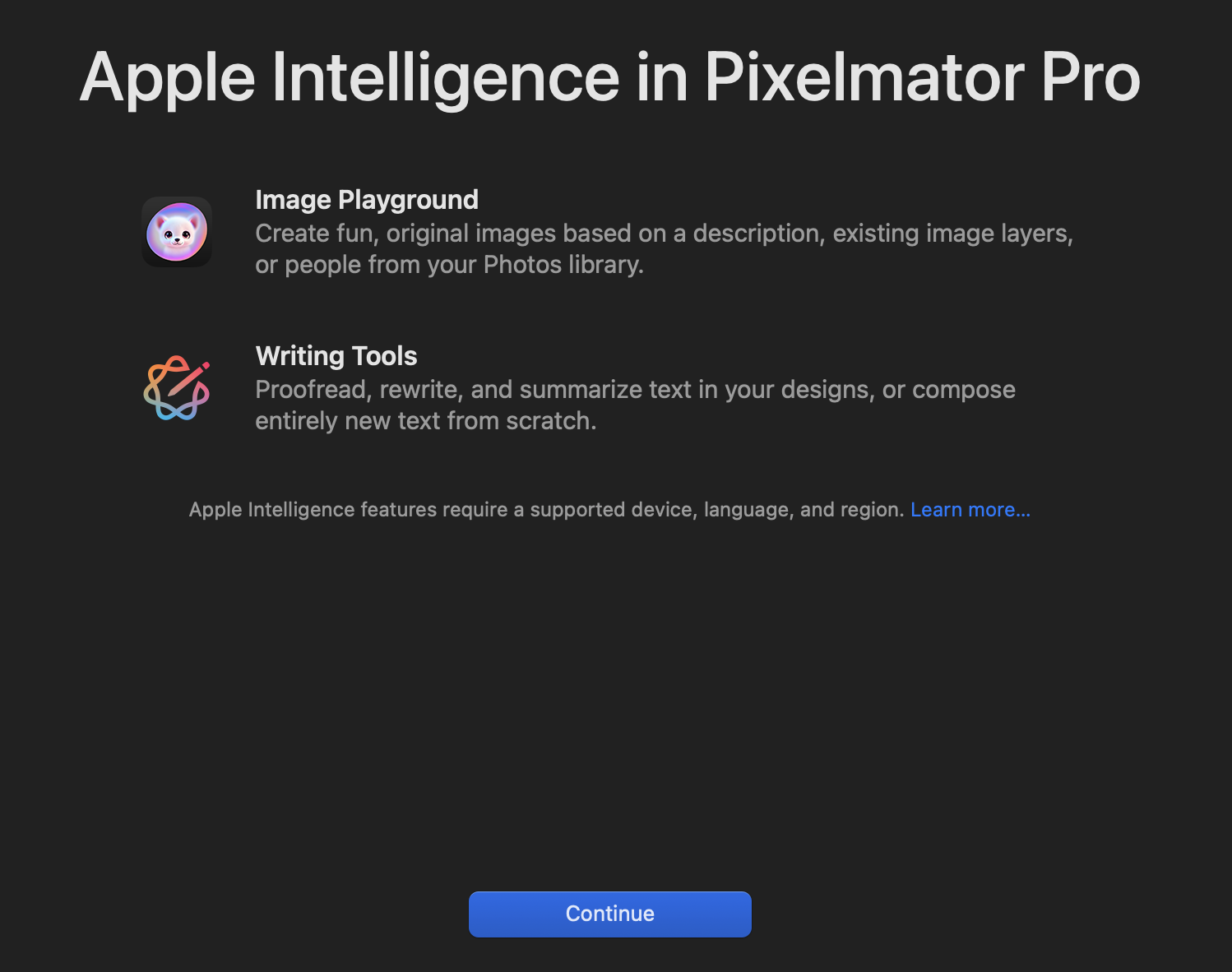
Task: Open the "Learn more…" link
Action: tap(970, 510)
